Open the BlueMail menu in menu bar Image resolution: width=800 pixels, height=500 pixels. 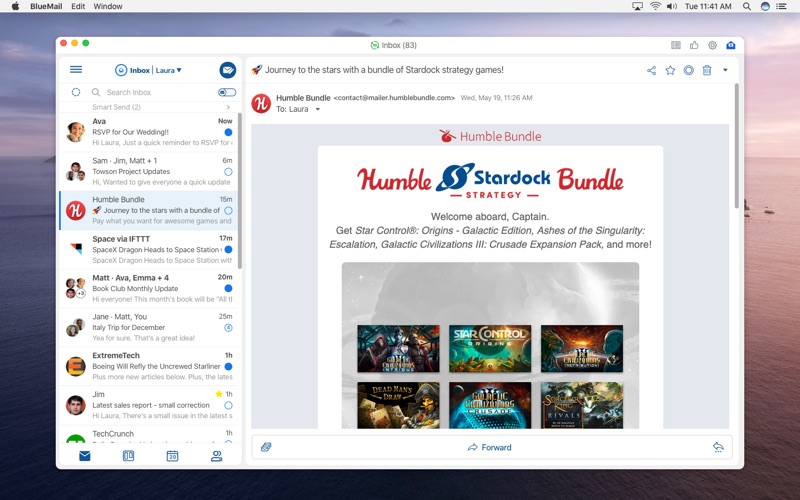(46, 6)
